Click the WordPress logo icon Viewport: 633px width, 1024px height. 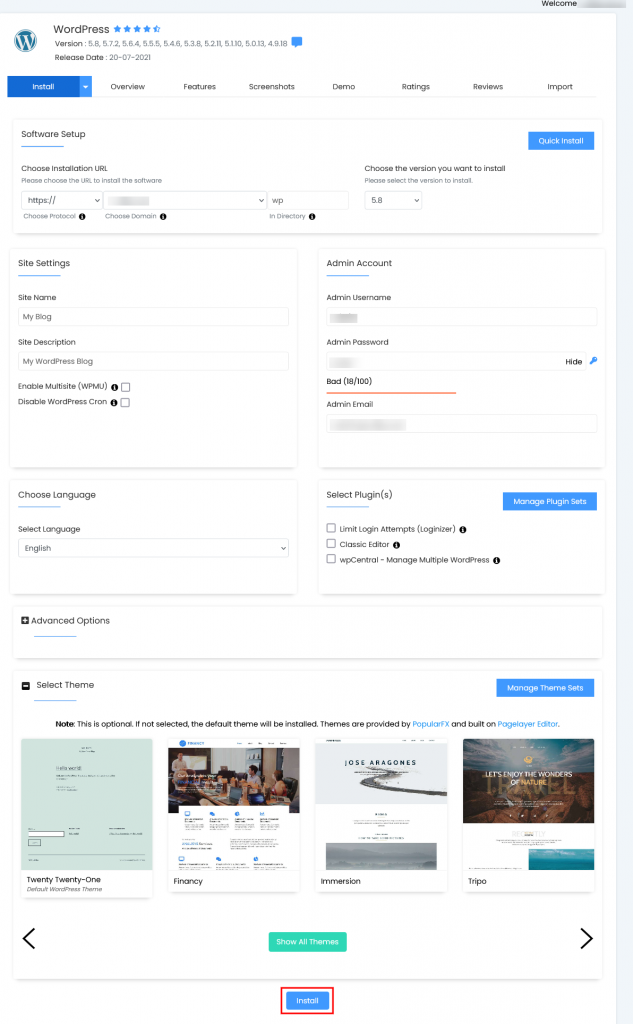25,40
